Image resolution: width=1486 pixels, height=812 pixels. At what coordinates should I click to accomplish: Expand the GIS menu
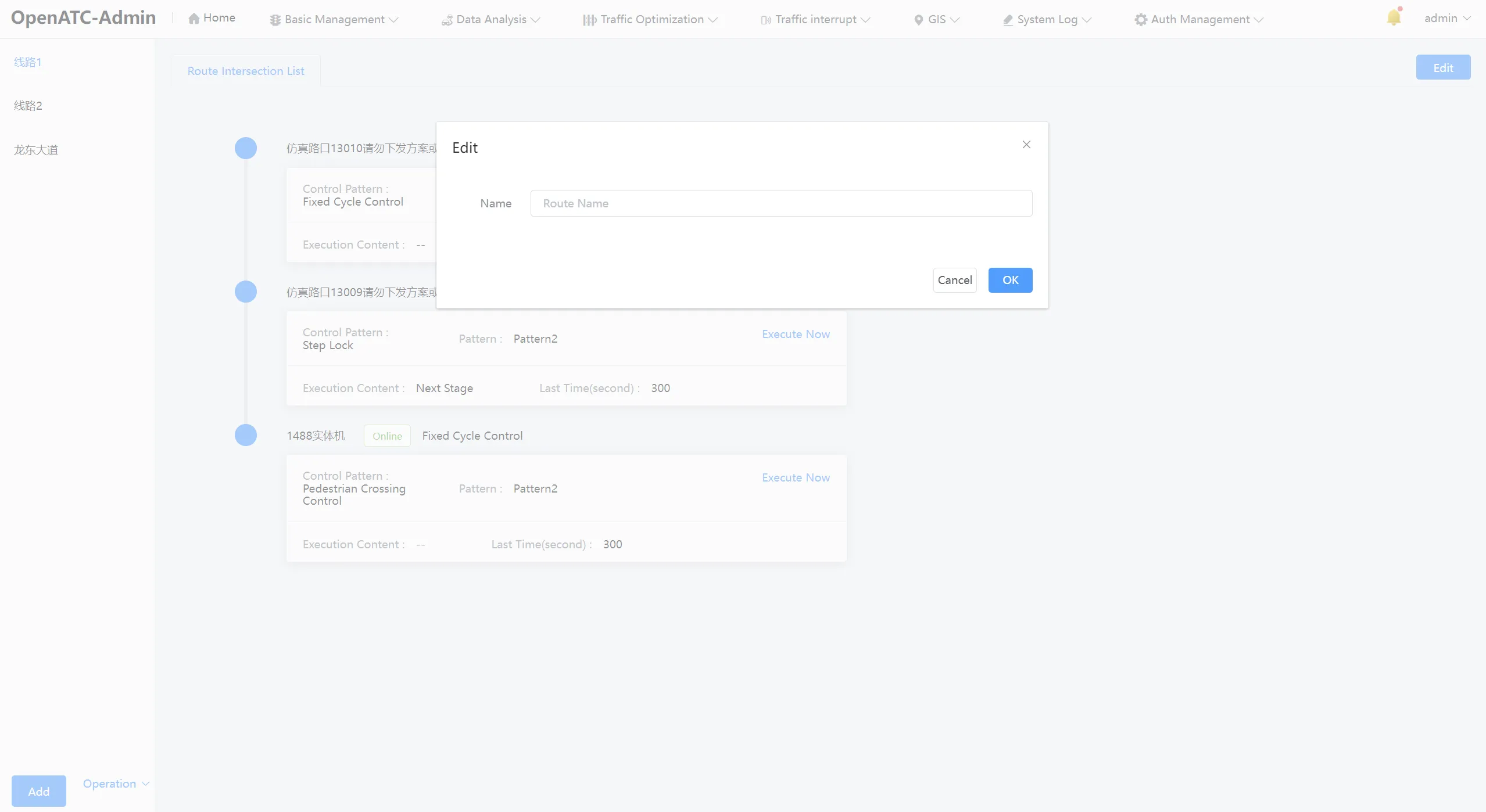pos(937,20)
